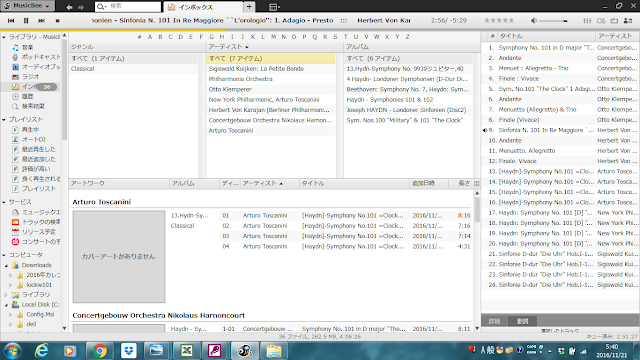
Task: Click Arturo Toscanini missing cover art placeholder
Action: pyautogui.click(x=119, y=256)
